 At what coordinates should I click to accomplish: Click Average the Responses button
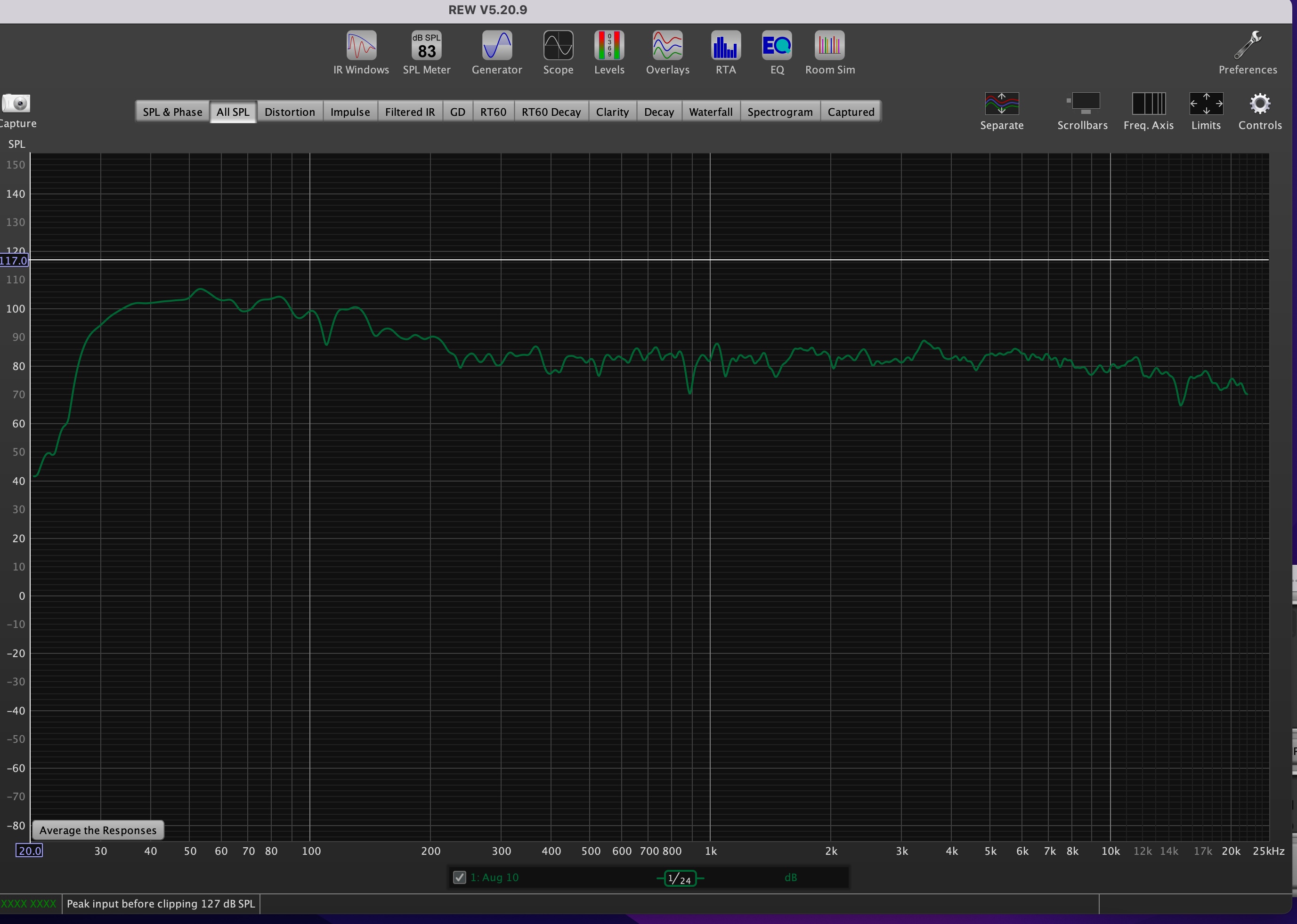tap(98, 830)
